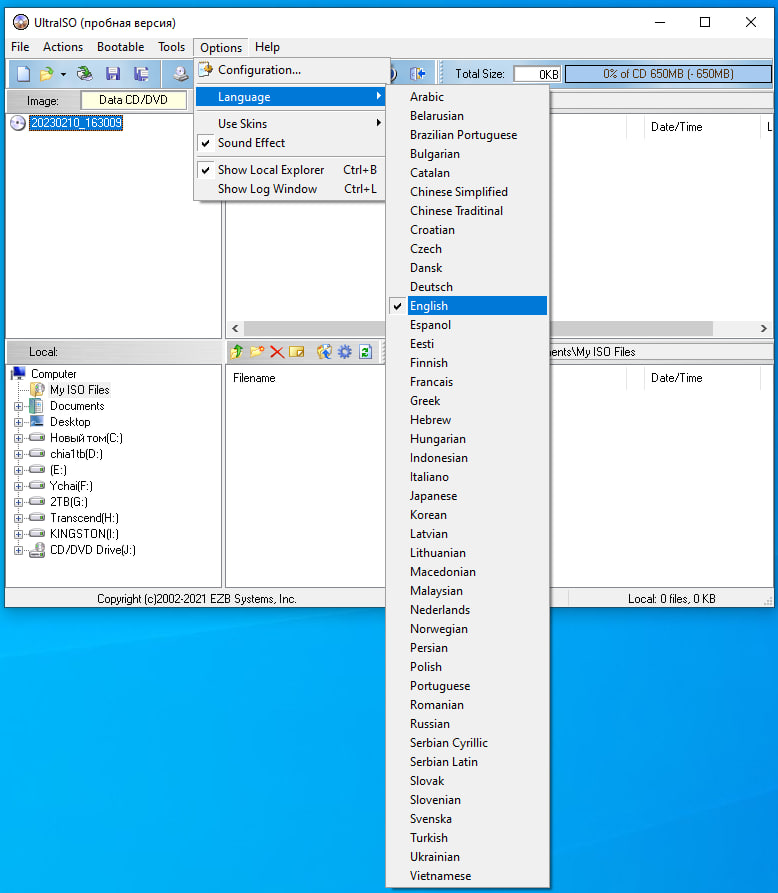Click the Documents folder icon in the tree
Image resolution: width=778 pixels, height=893 pixels.
coord(36,406)
